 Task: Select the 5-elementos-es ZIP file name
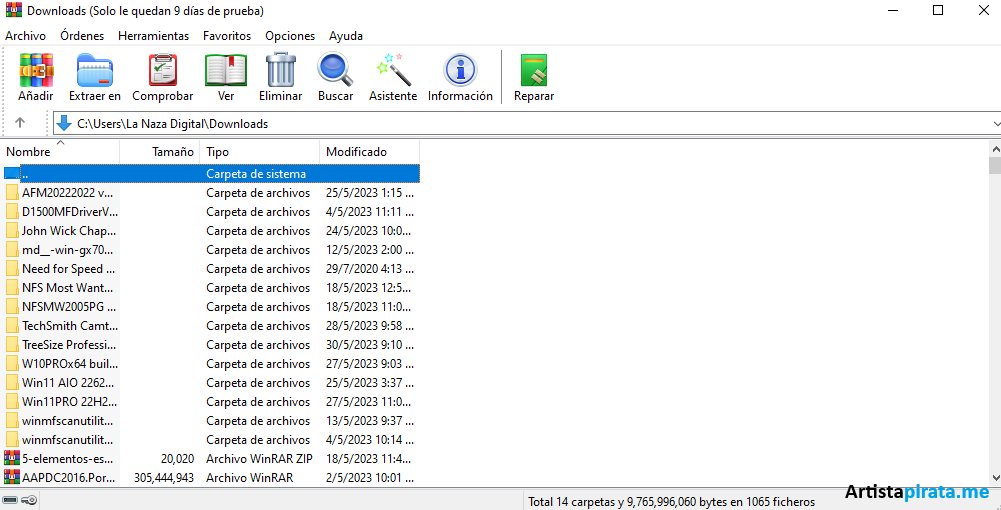coord(68,459)
